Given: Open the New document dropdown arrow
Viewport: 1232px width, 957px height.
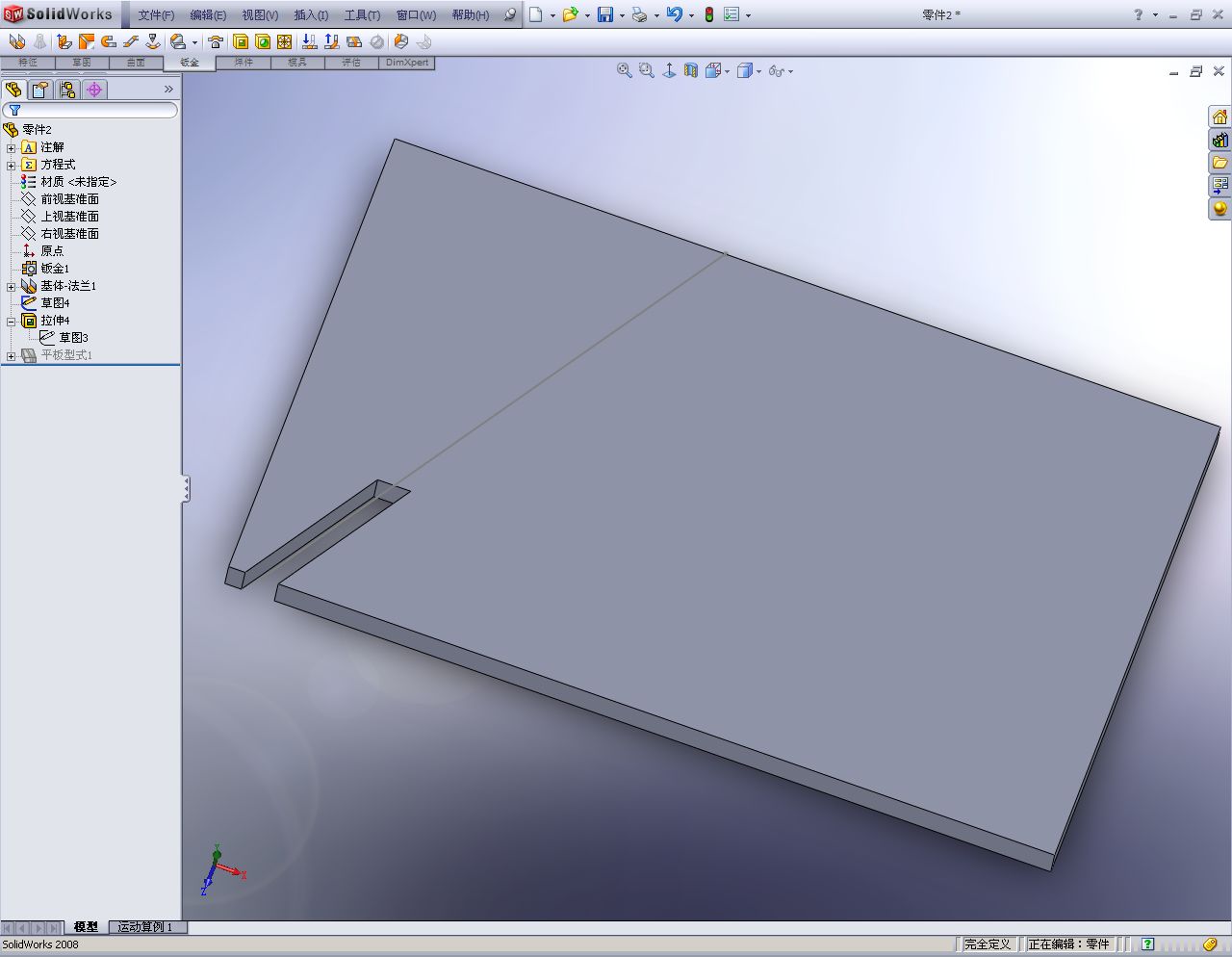Looking at the screenshot, I should [x=552, y=15].
